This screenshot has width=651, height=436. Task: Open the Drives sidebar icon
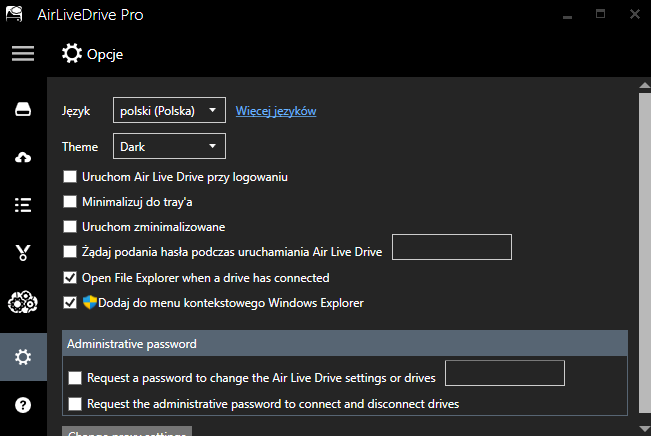tap(23, 110)
